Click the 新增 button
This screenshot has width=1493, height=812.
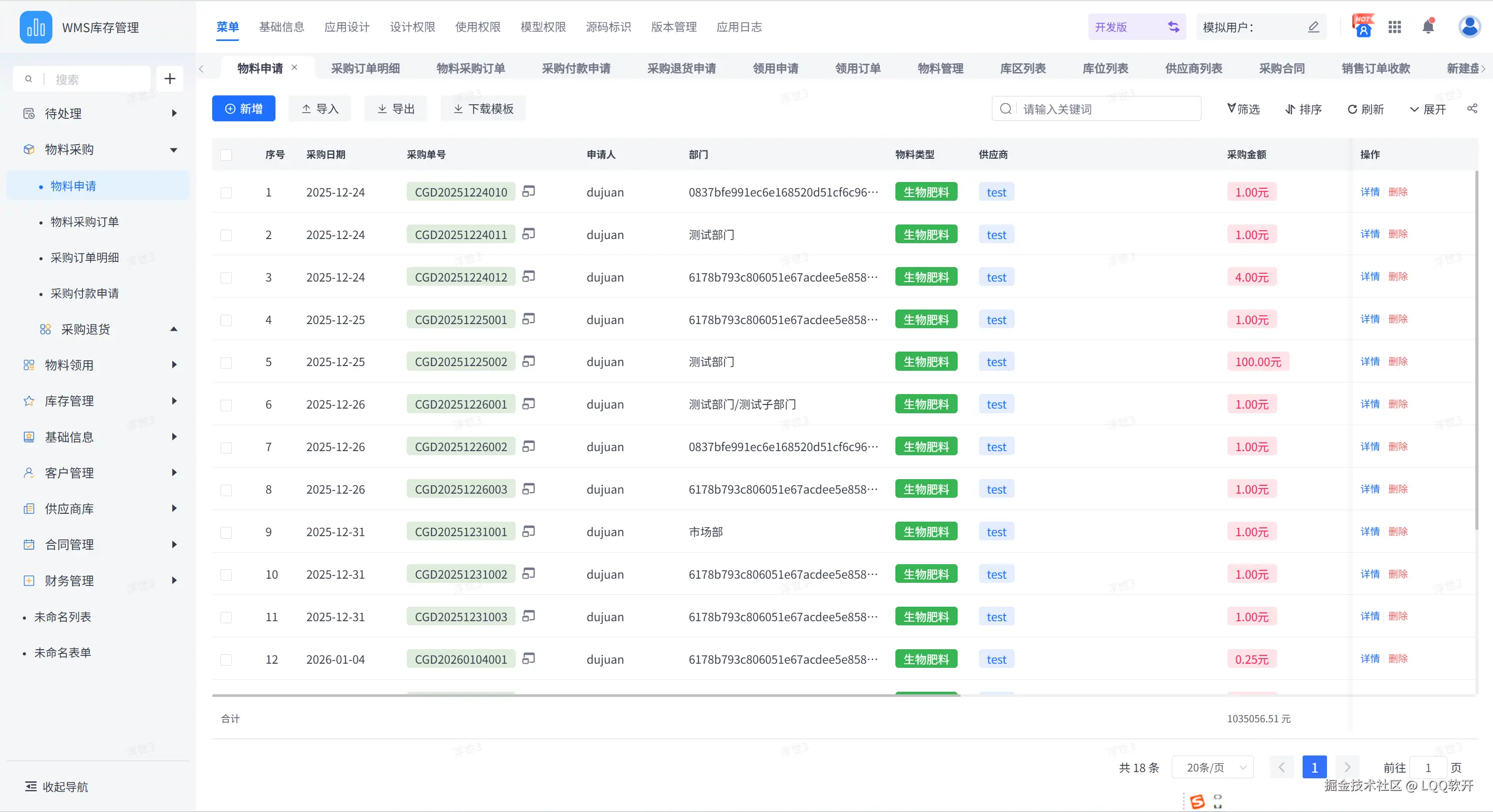click(x=243, y=108)
